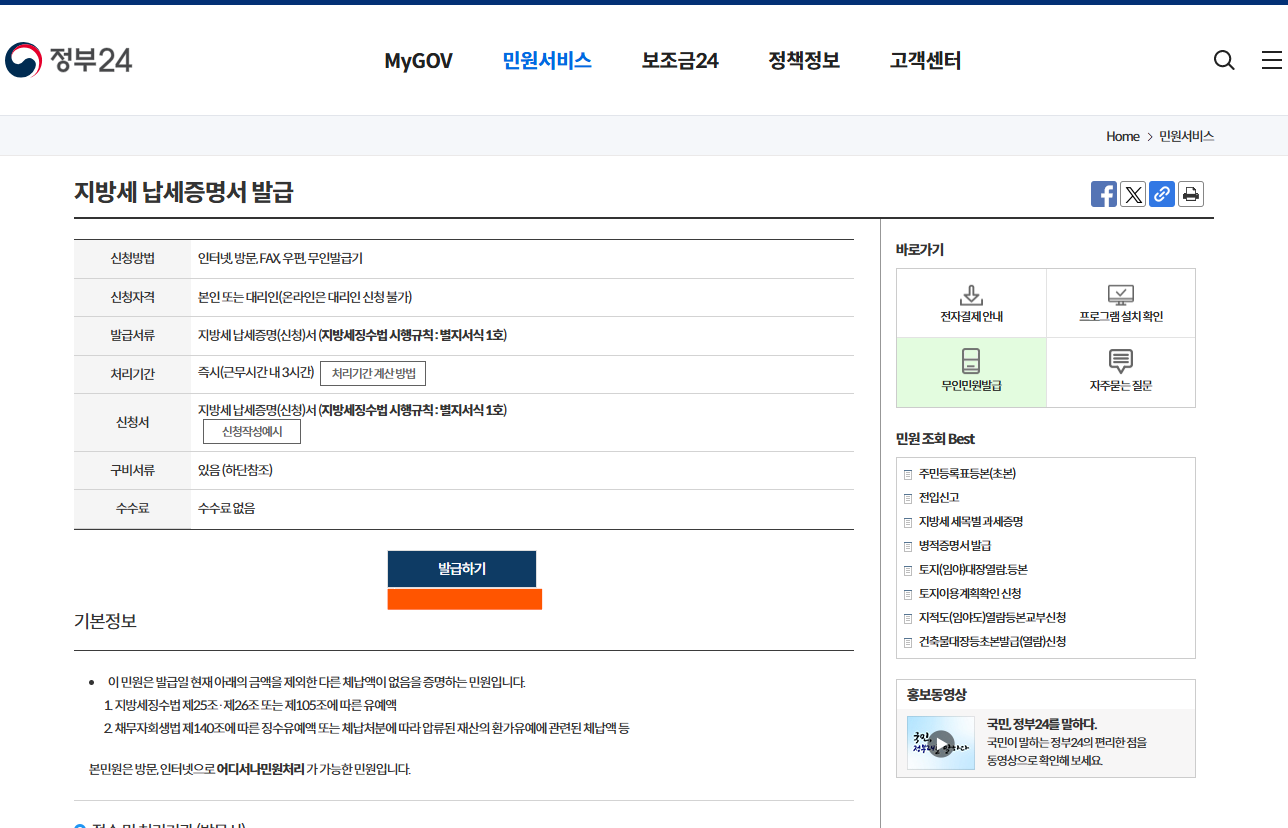This screenshot has width=1288, height=828.
Task: Switch to the 보조금24 menu
Action: pyautogui.click(x=679, y=61)
